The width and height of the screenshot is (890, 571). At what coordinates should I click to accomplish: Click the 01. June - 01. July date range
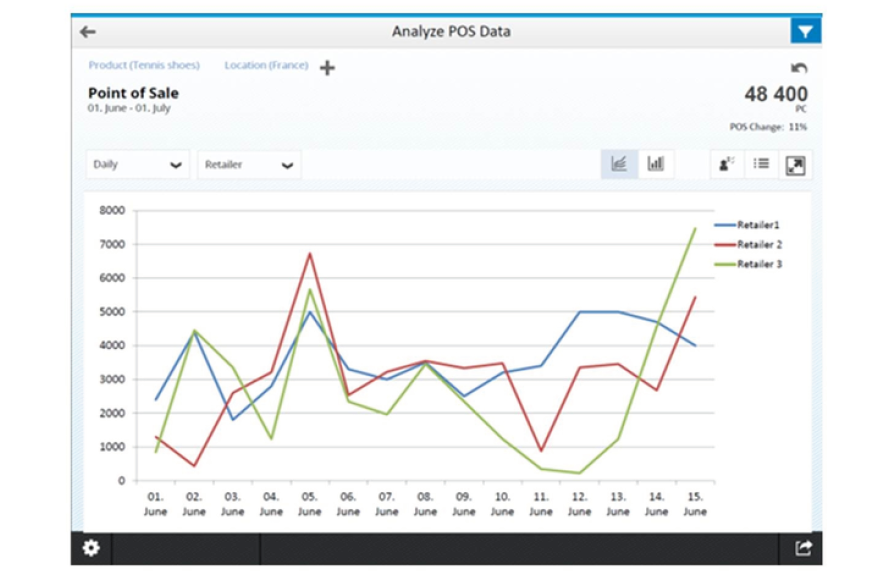click(129, 108)
